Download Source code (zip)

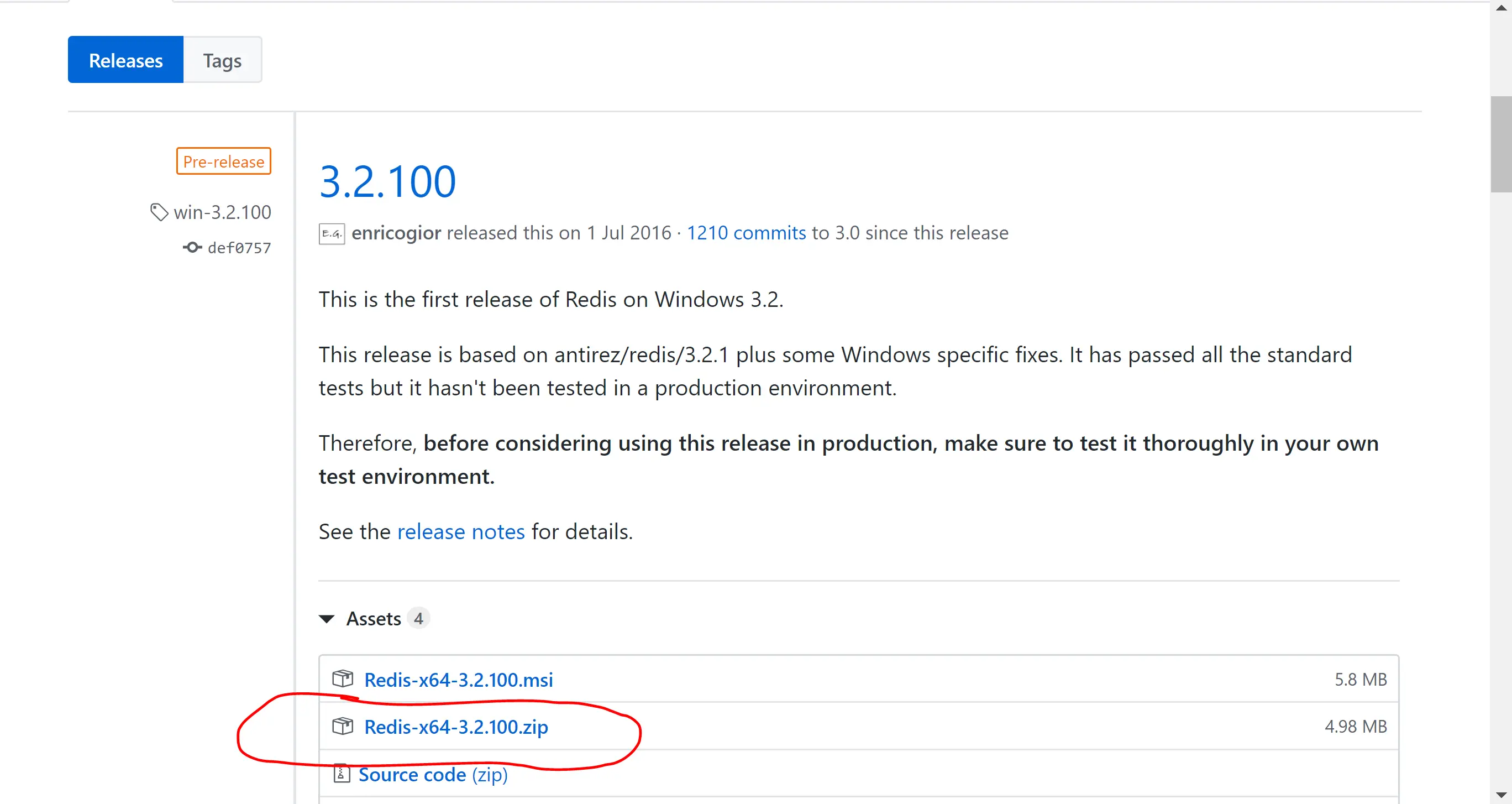(x=433, y=775)
